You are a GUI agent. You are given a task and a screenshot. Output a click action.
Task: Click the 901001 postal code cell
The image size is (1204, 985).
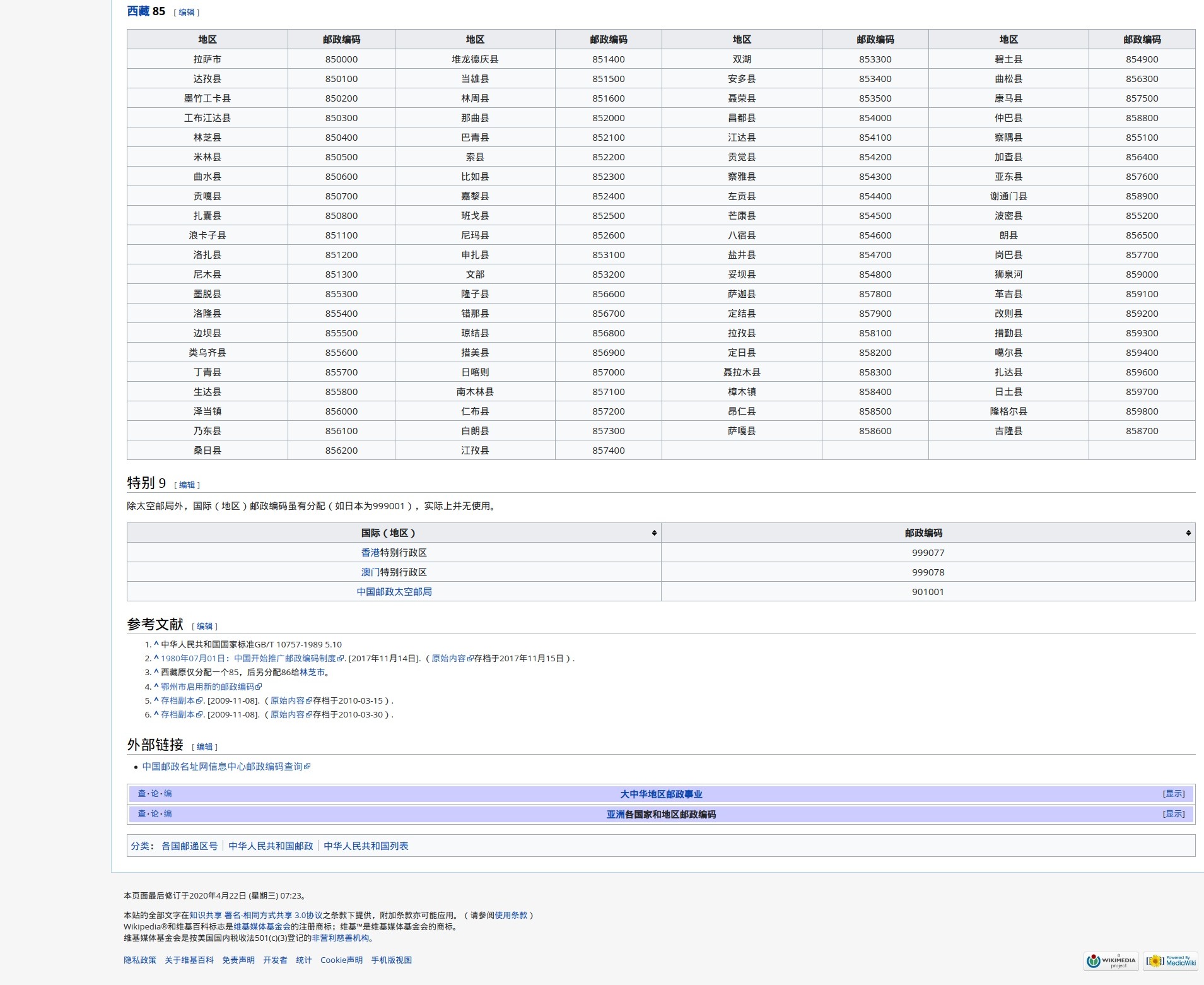tap(928, 592)
